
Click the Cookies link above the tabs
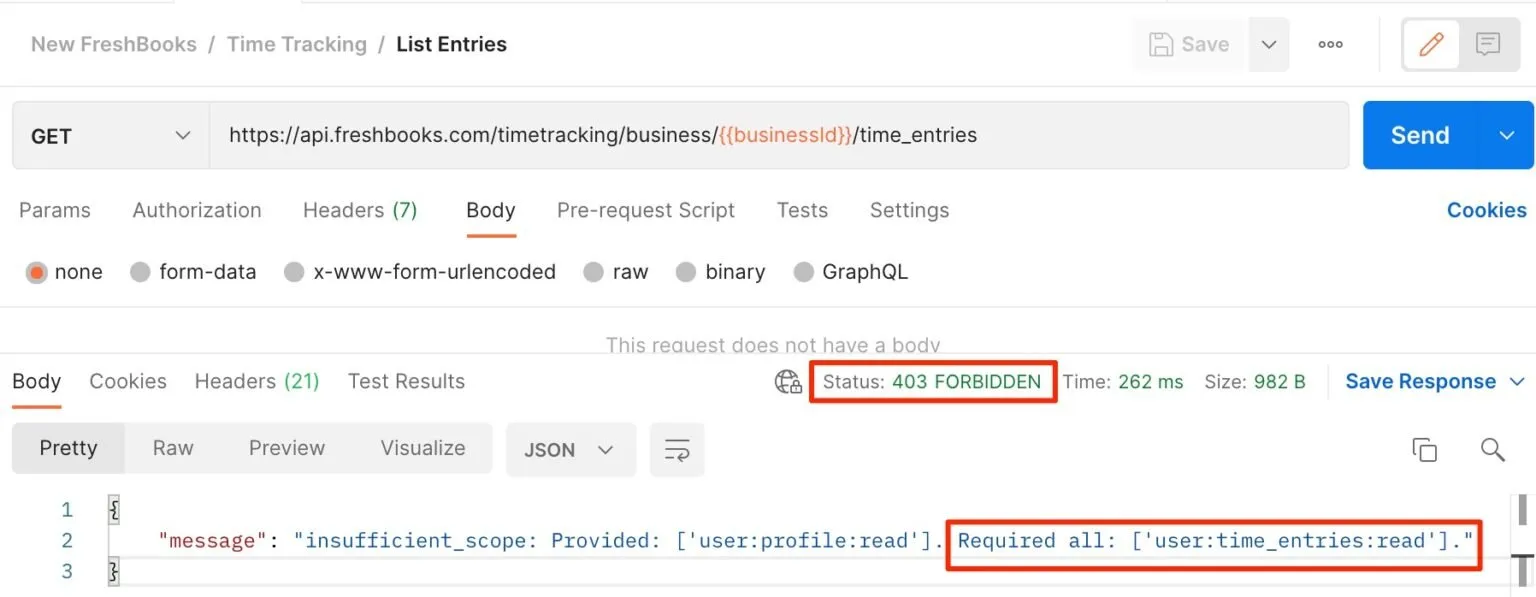pos(1486,210)
